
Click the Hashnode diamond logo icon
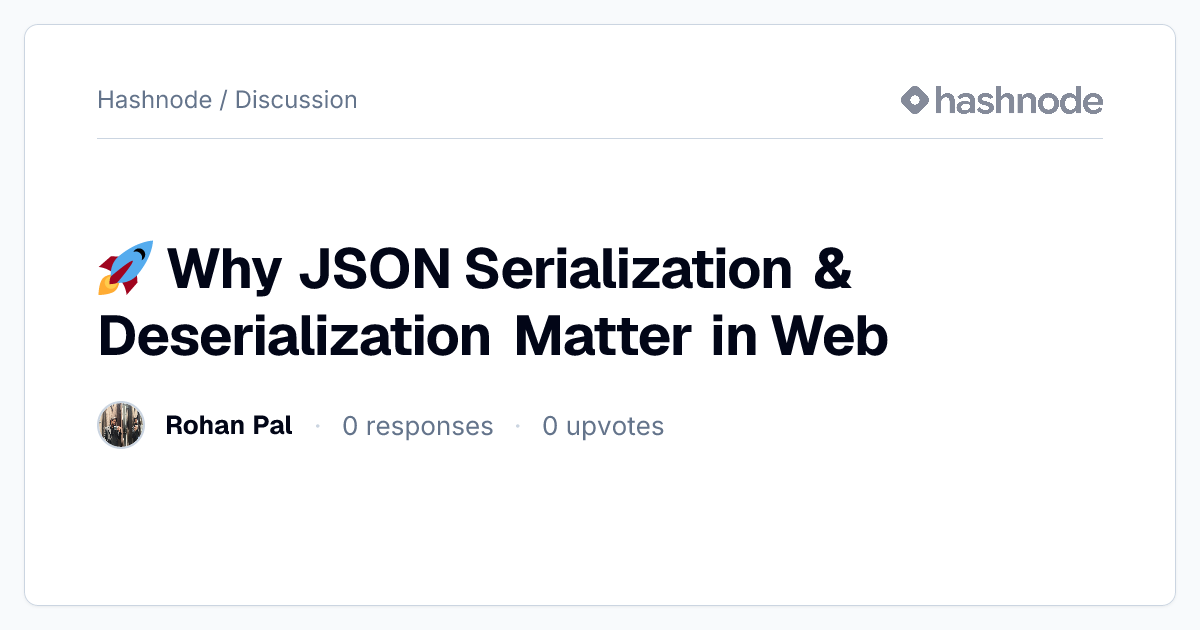[x=915, y=100]
